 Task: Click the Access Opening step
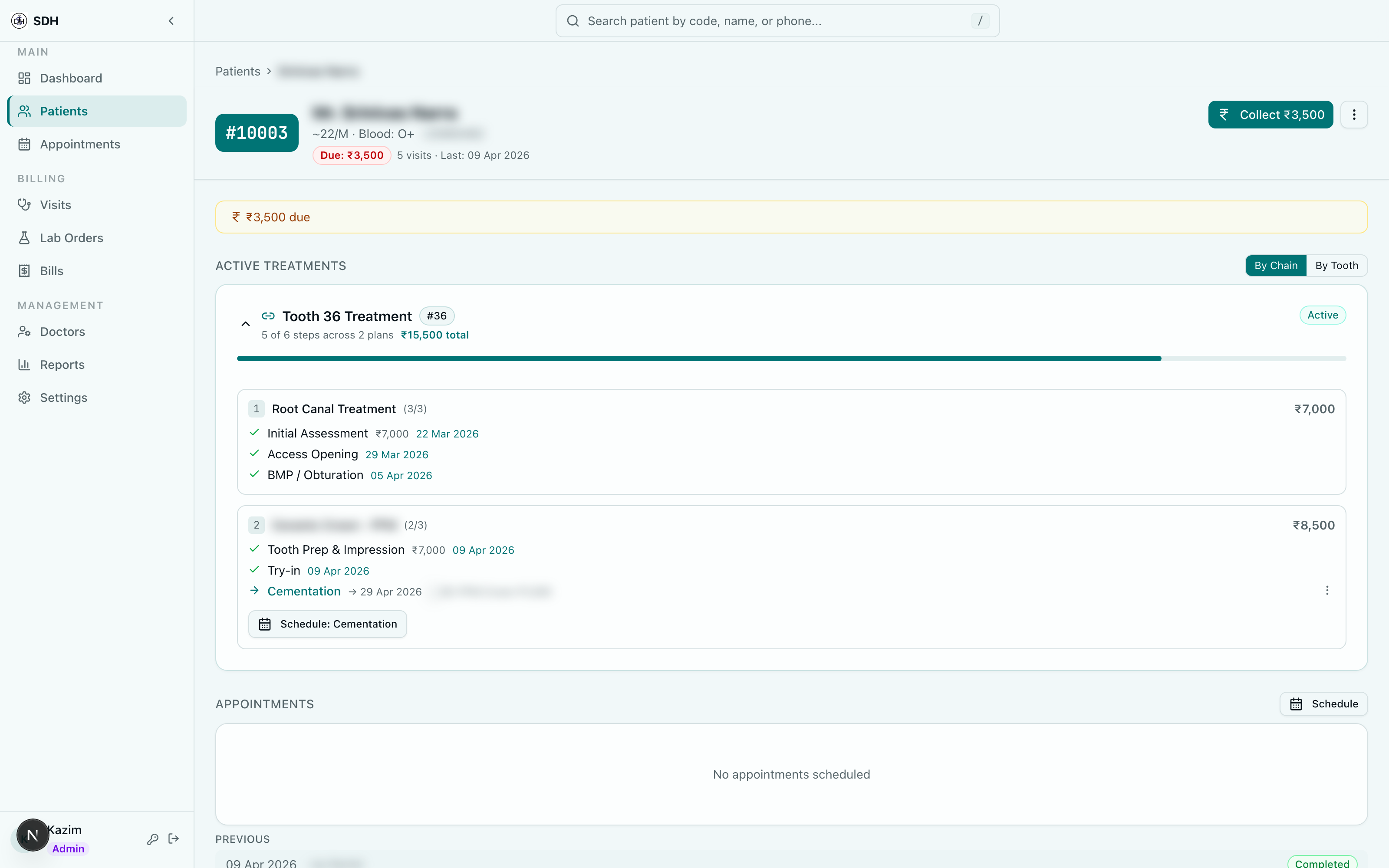312,454
